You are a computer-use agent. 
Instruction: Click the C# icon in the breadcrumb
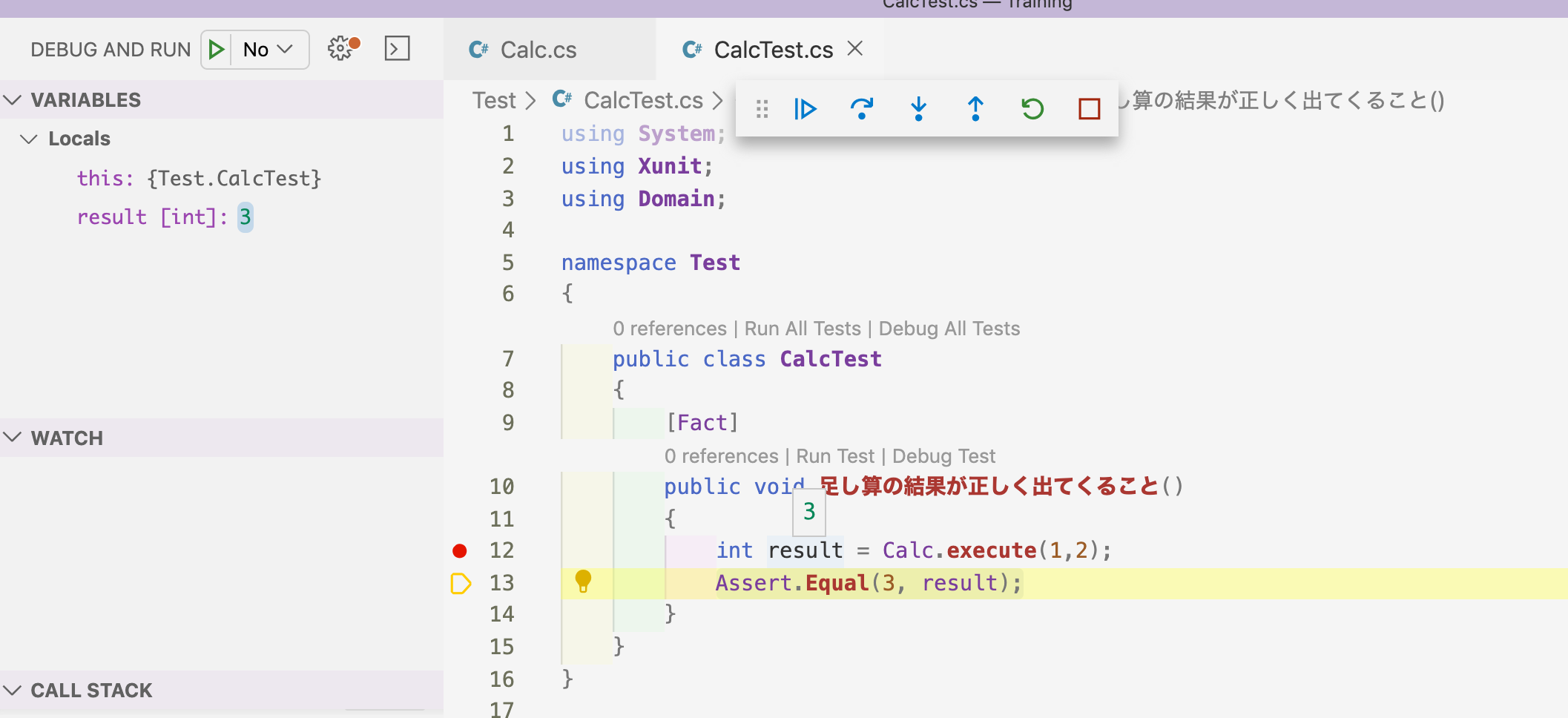tap(562, 99)
